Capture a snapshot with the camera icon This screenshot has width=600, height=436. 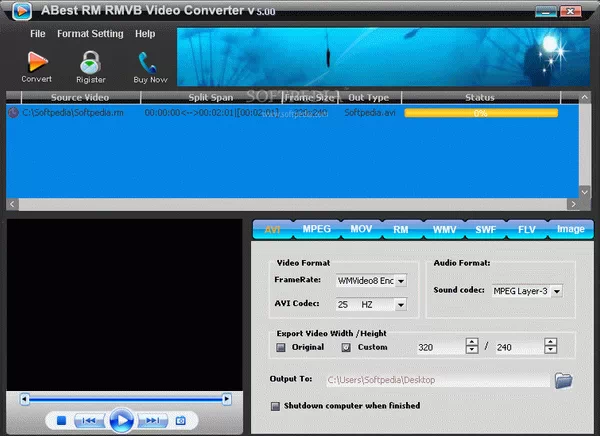pos(181,420)
